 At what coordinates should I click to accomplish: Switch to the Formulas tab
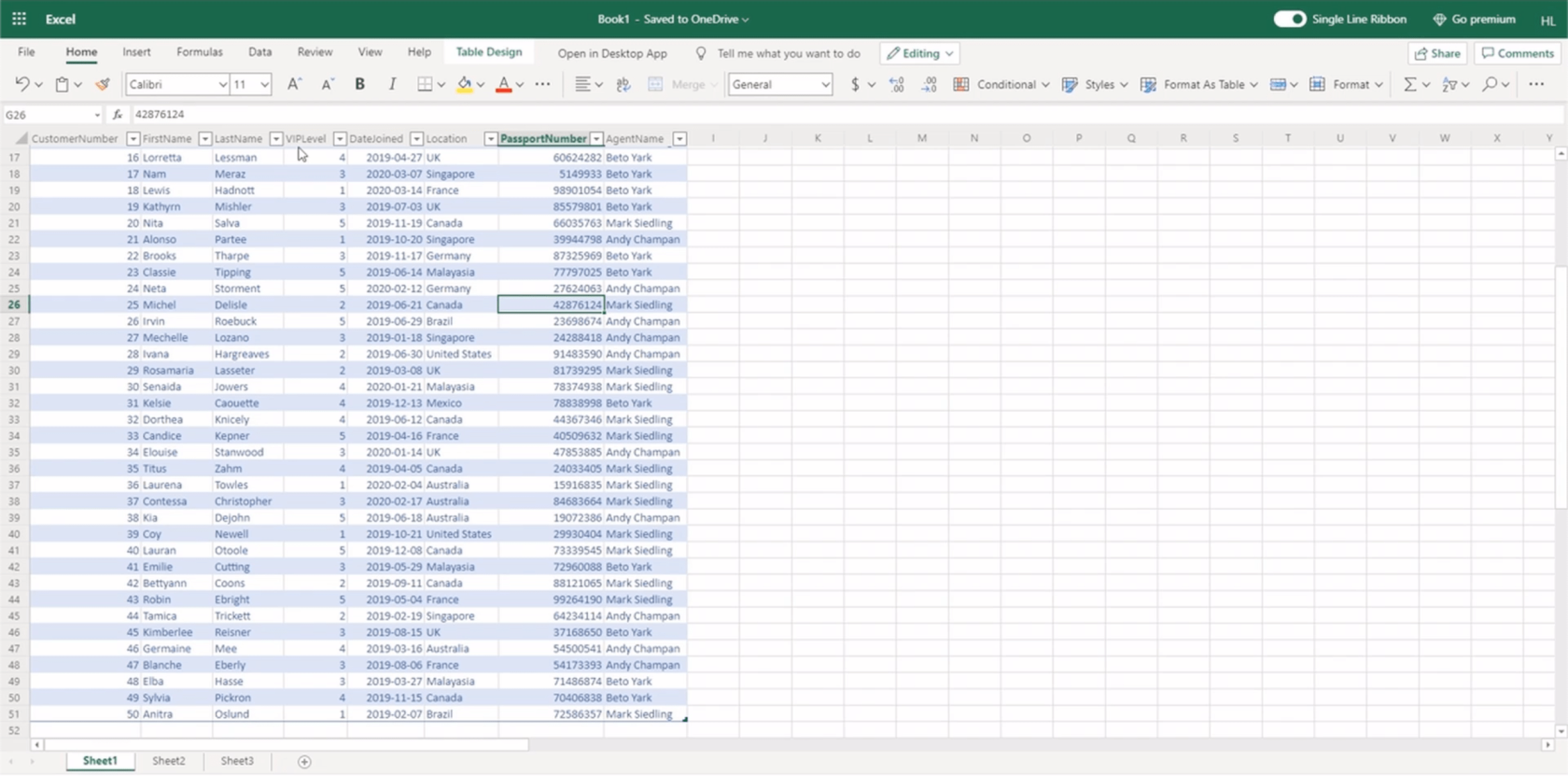point(200,52)
